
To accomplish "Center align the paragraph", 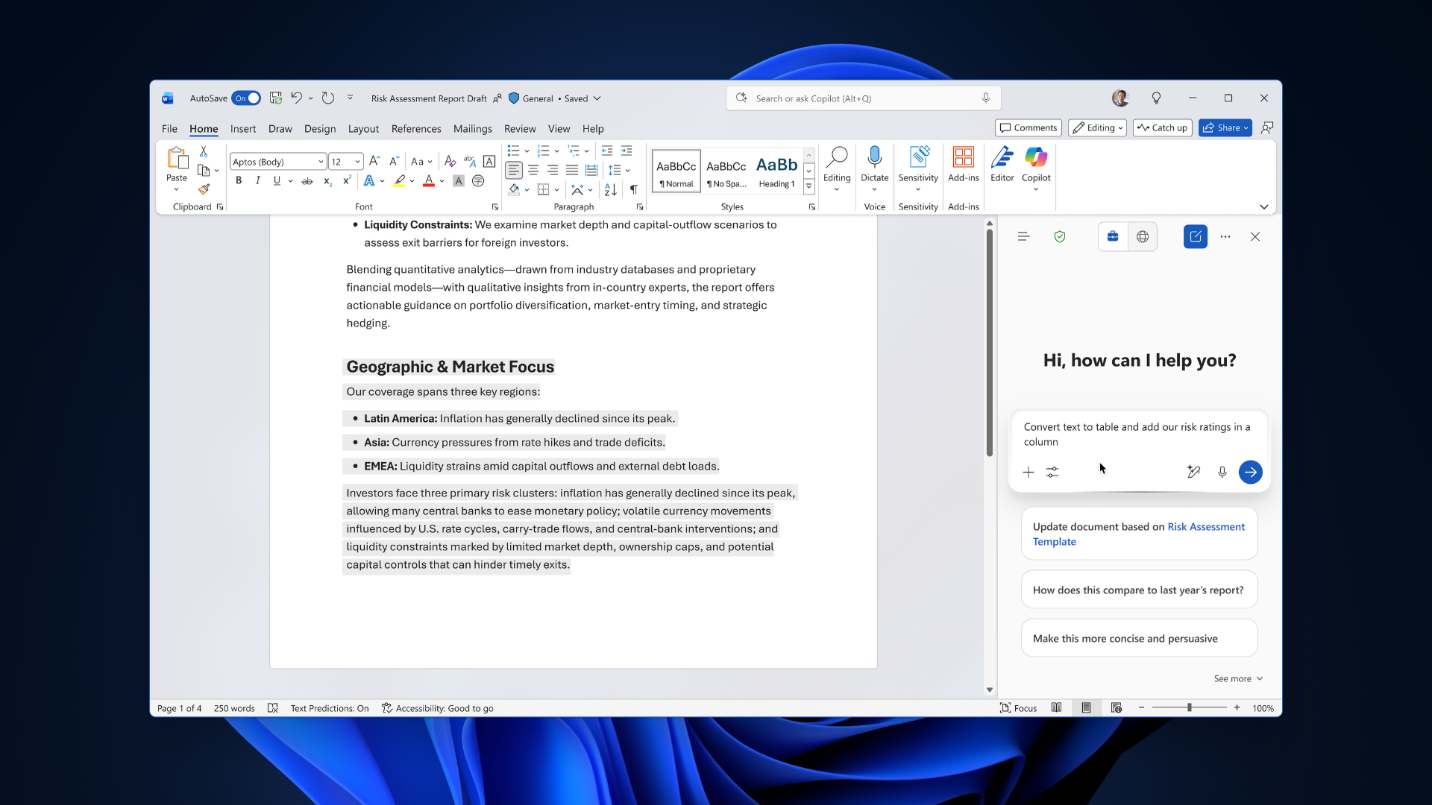I will [x=533, y=171].
